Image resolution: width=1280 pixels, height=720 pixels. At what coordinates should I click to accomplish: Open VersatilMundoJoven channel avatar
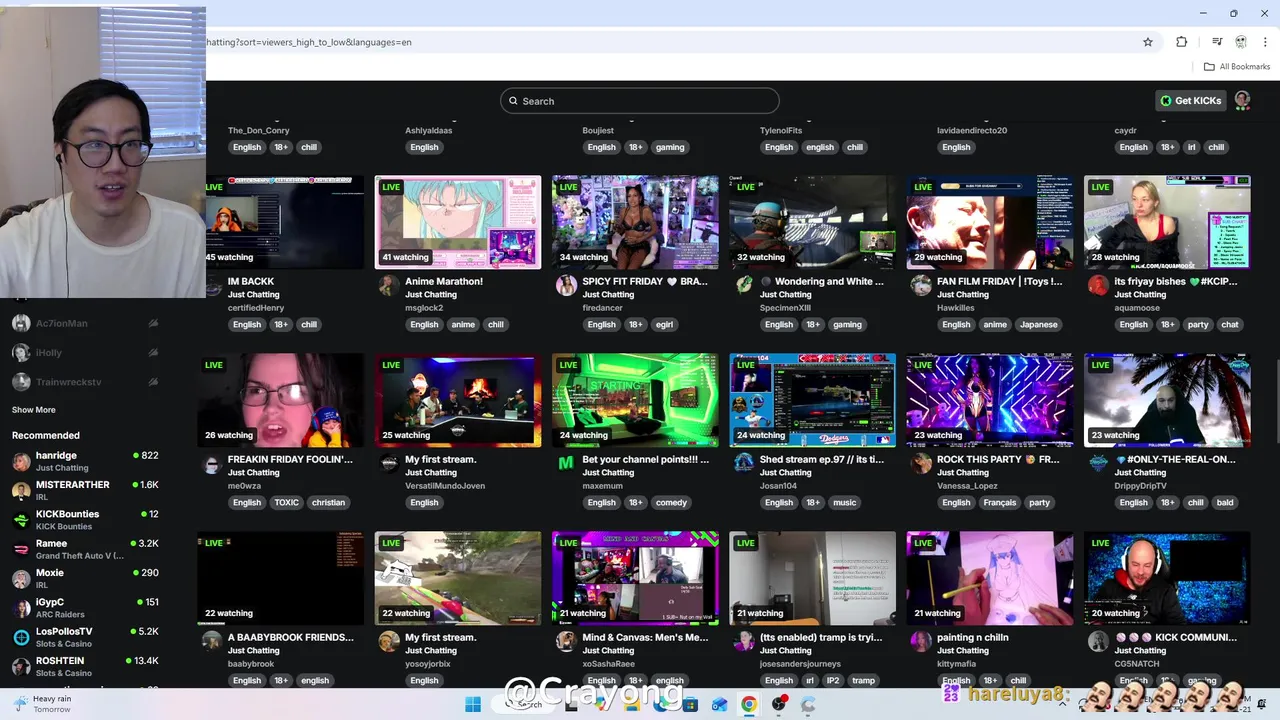tap(388, 463)
